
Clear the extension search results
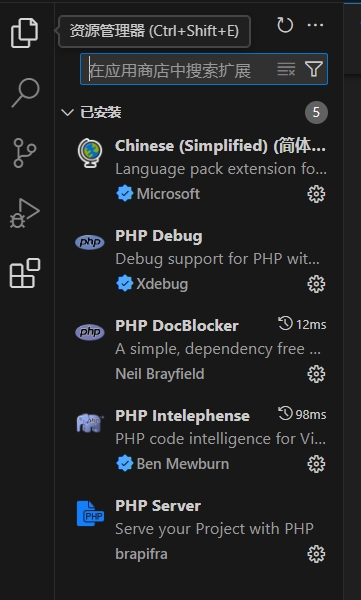(x=286, y=69)
